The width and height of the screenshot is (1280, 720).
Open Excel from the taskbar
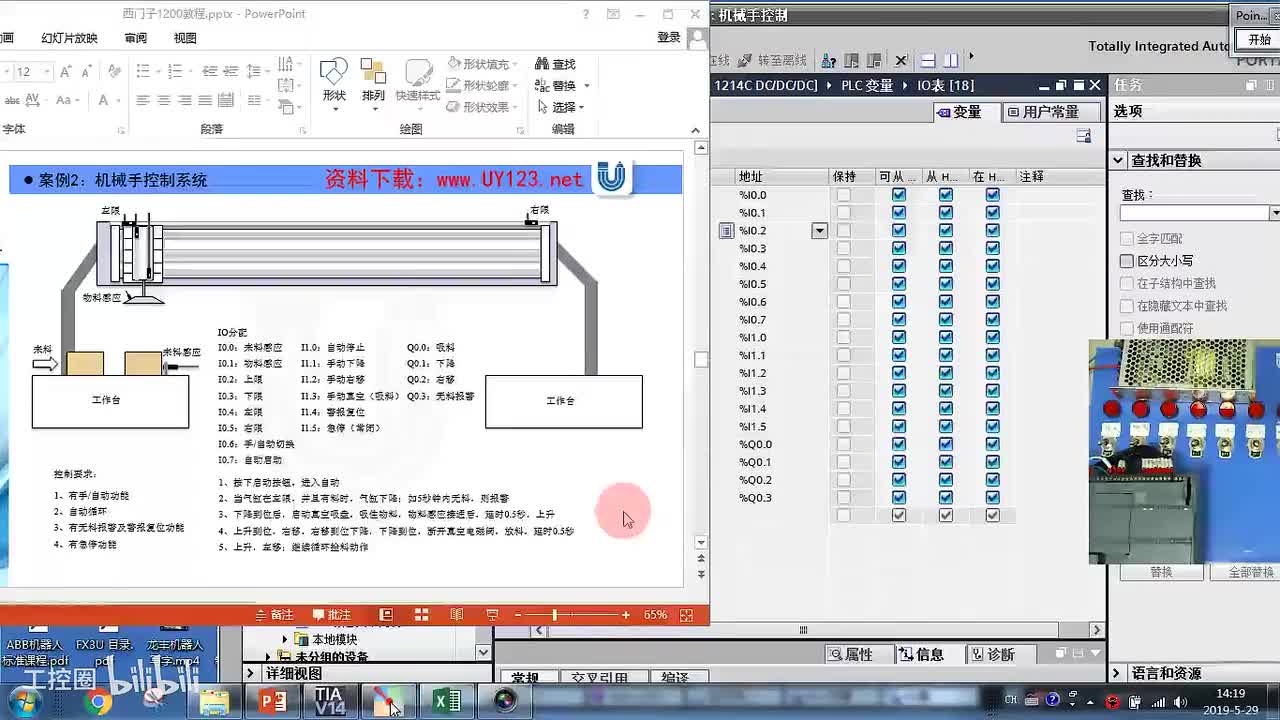coord(447,702)
